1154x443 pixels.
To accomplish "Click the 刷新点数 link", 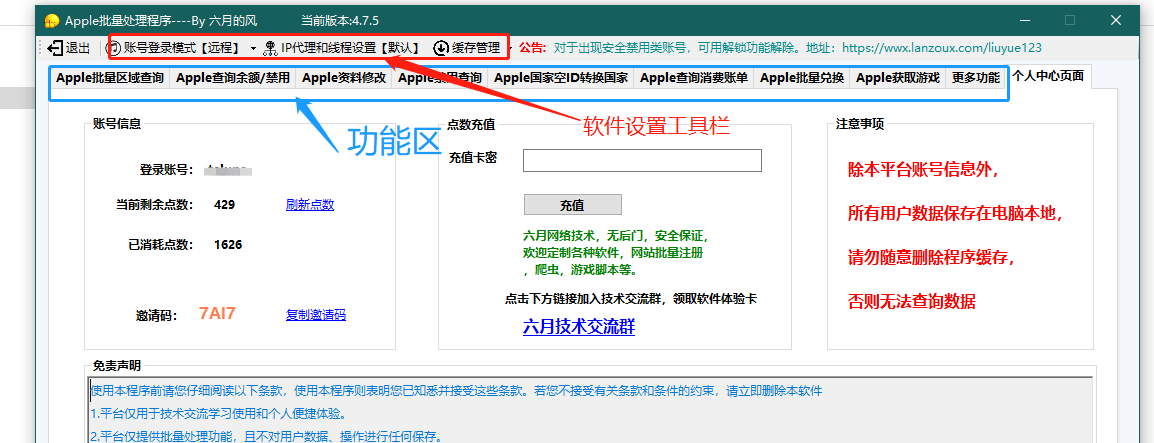I will (310, 205).
